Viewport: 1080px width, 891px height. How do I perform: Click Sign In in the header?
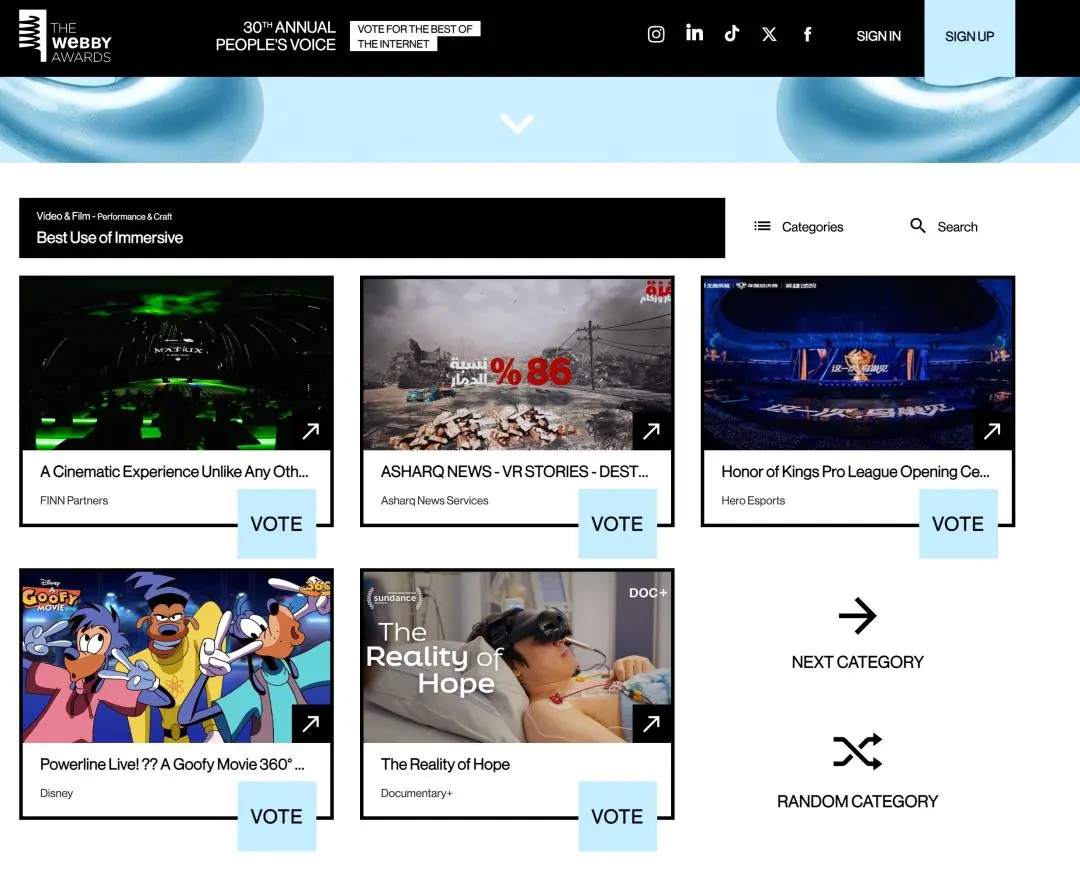[x=878, y=36]
